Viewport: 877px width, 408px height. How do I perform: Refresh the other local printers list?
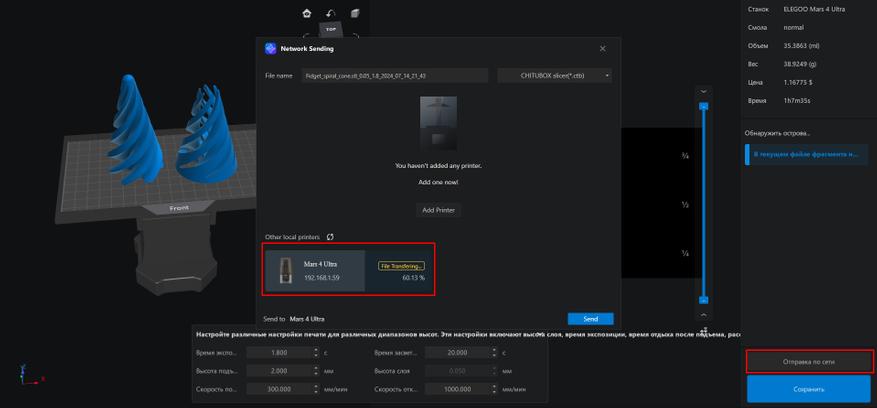(330, 237)
